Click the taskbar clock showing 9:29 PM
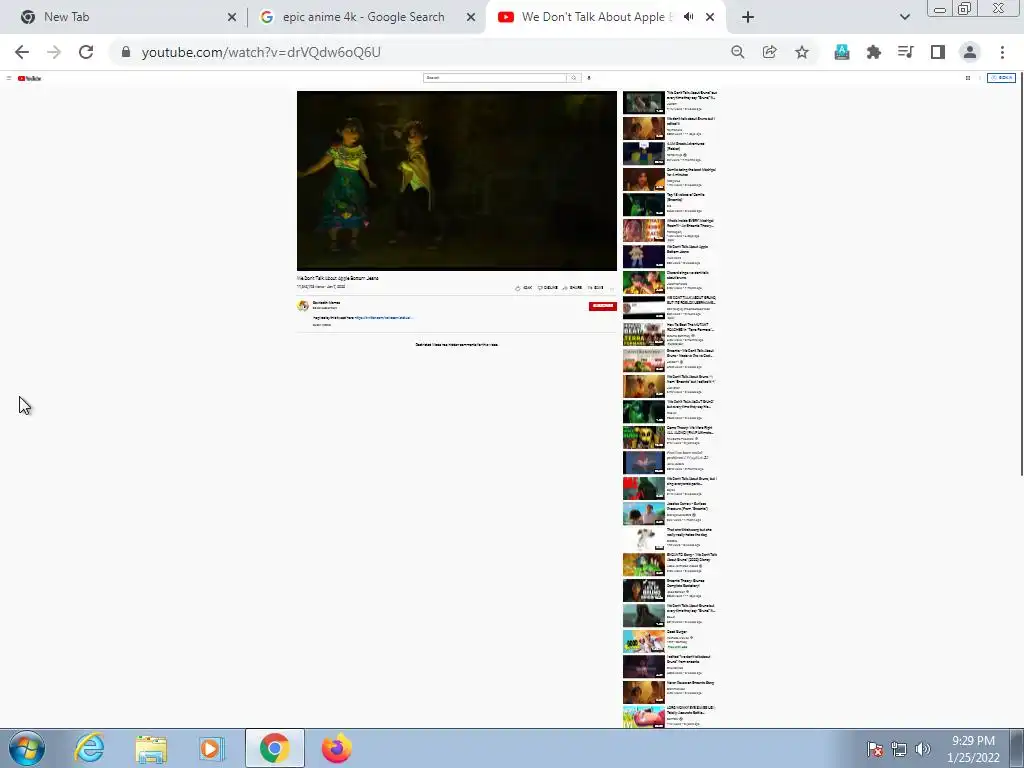The height and width of the screenshot is (768, 1024). [973, 748]
